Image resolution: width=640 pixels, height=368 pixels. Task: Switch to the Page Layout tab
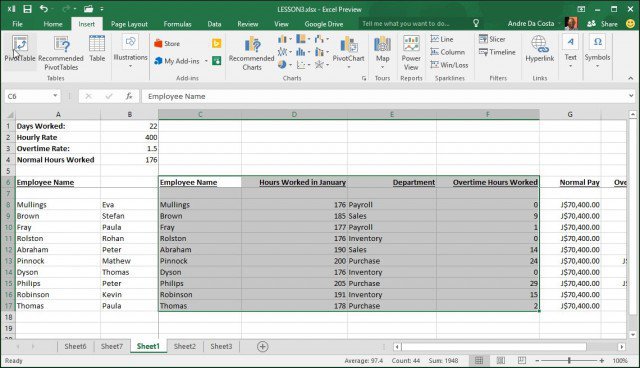pyautogui.click(x=129, y=24)
